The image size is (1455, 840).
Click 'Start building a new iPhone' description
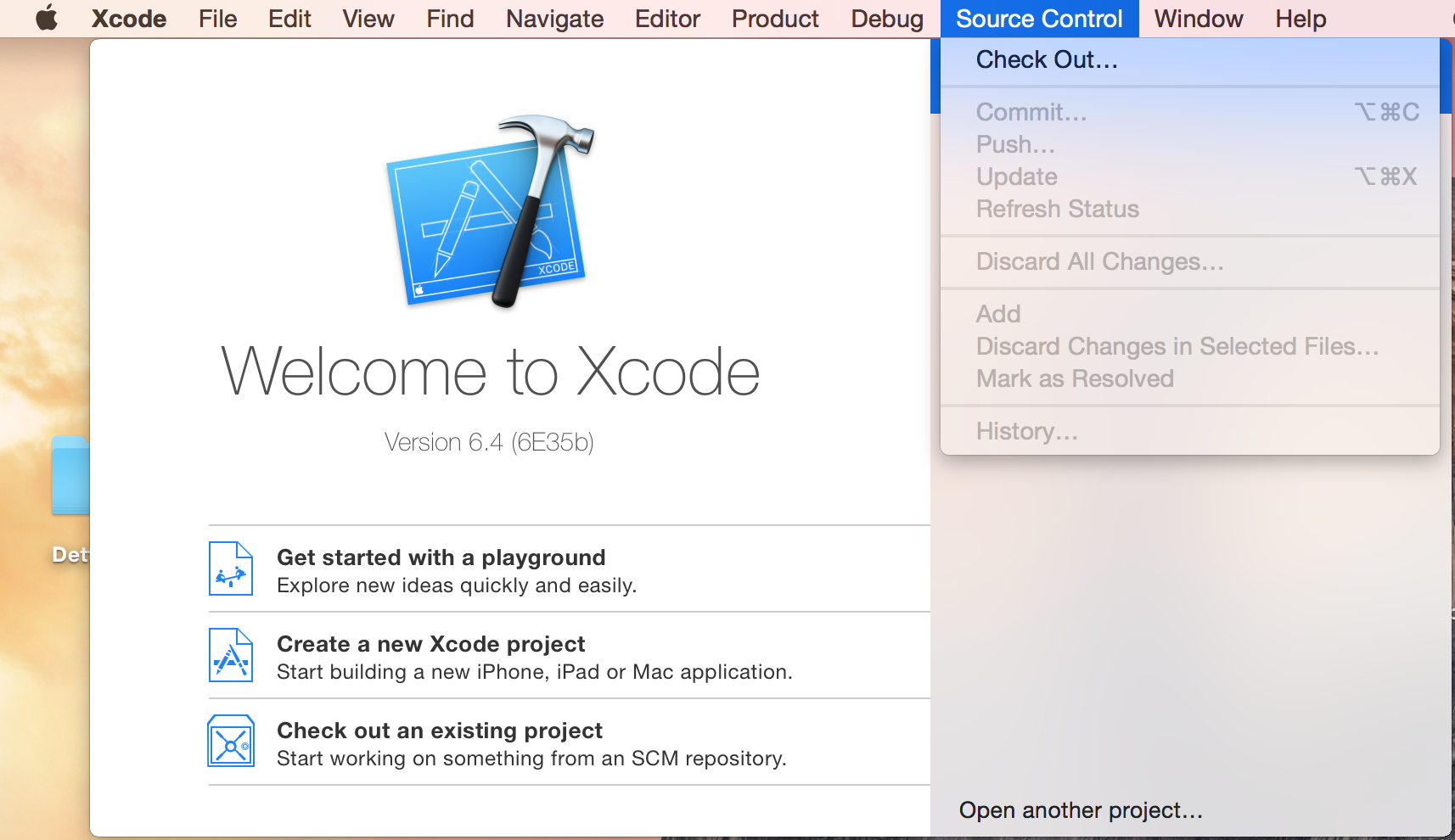pos(535,672)
